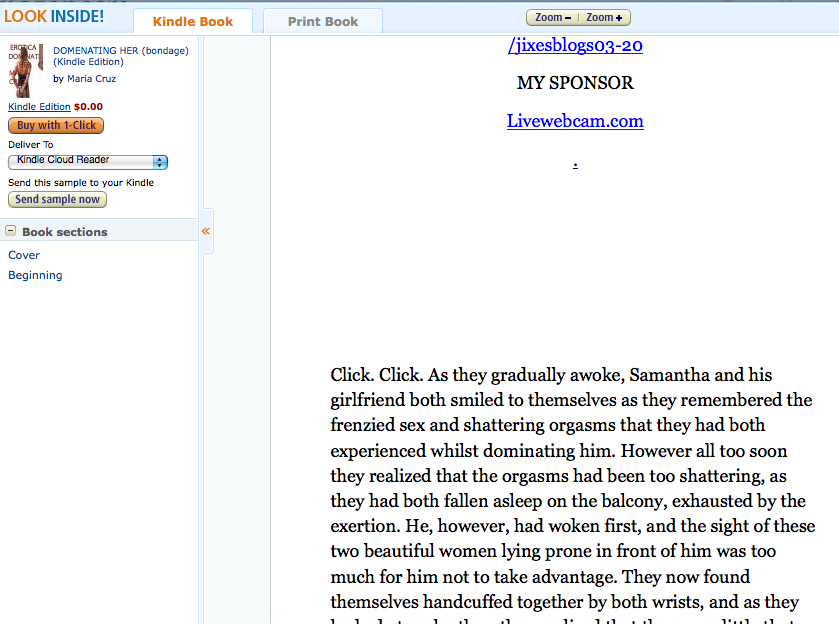Image resolution: width=839 pixels, height=624 pixels.
Task: Follow the /jixesblogs03-20 link
Action: click(x=575, y=45)
